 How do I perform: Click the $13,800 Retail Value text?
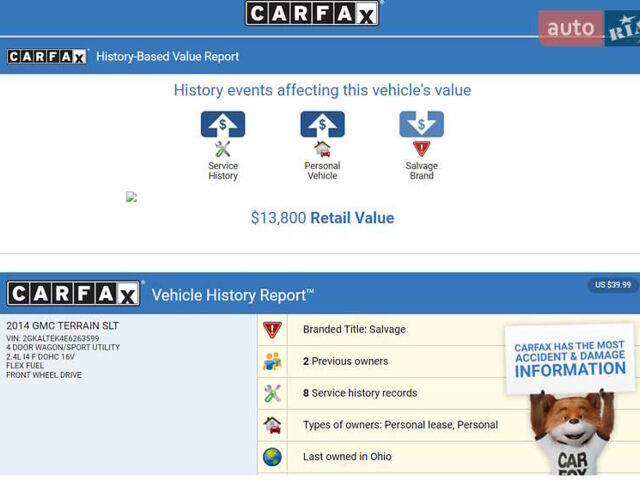coord(322,218)
